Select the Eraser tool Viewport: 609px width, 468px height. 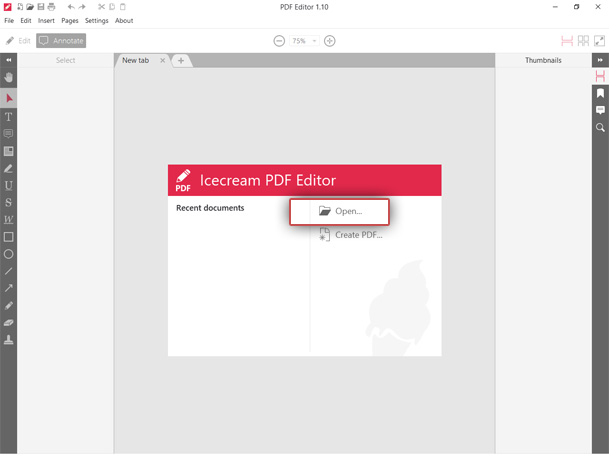[x=9, y=323]
